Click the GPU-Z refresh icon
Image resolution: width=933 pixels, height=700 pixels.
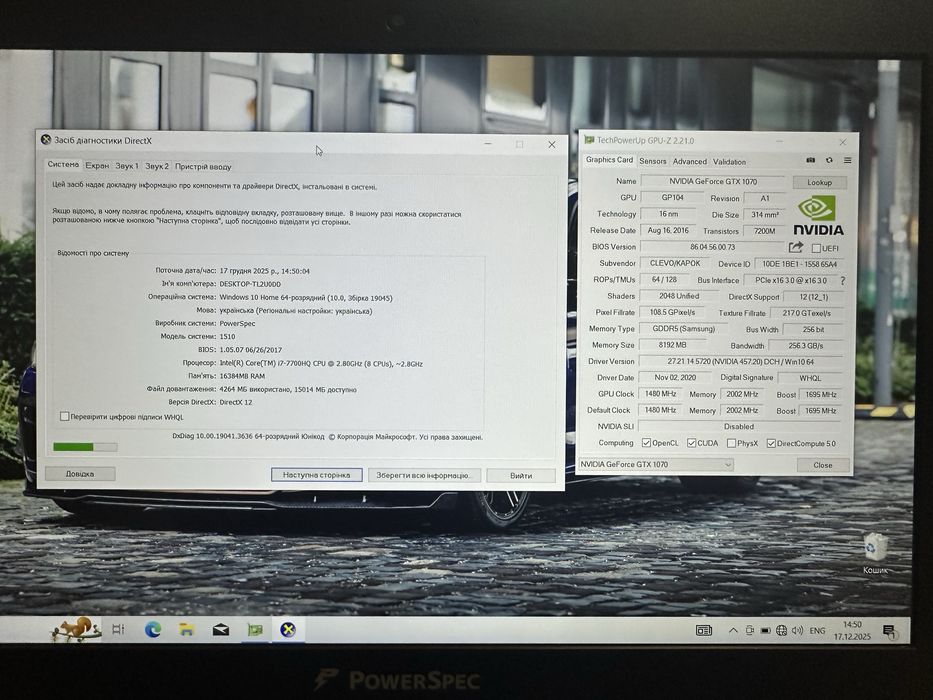coord(829,160)
